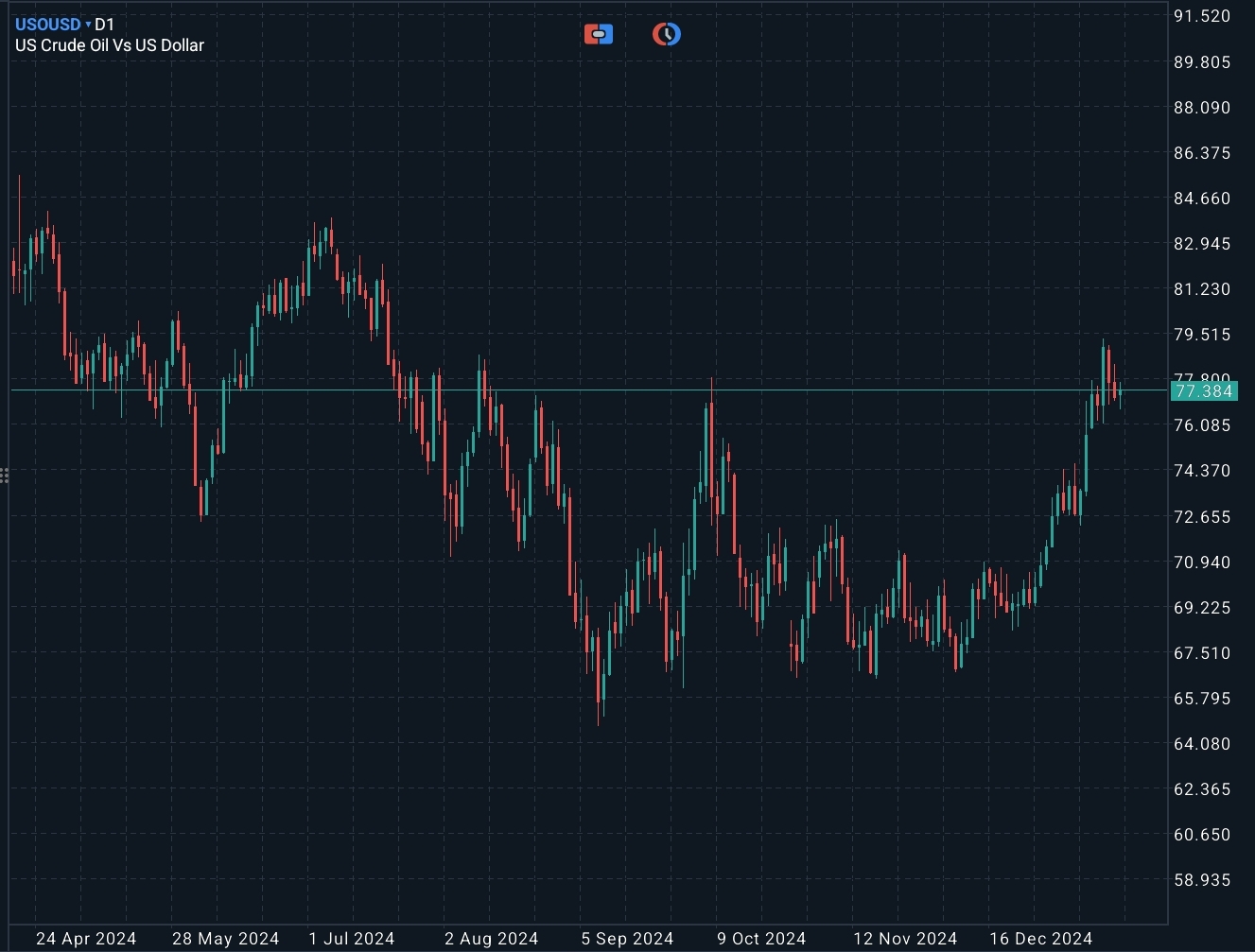
Task: Click the US Crude Oil Vs US Dollar description
Action: pyautogui.click(x=110, y=45)
